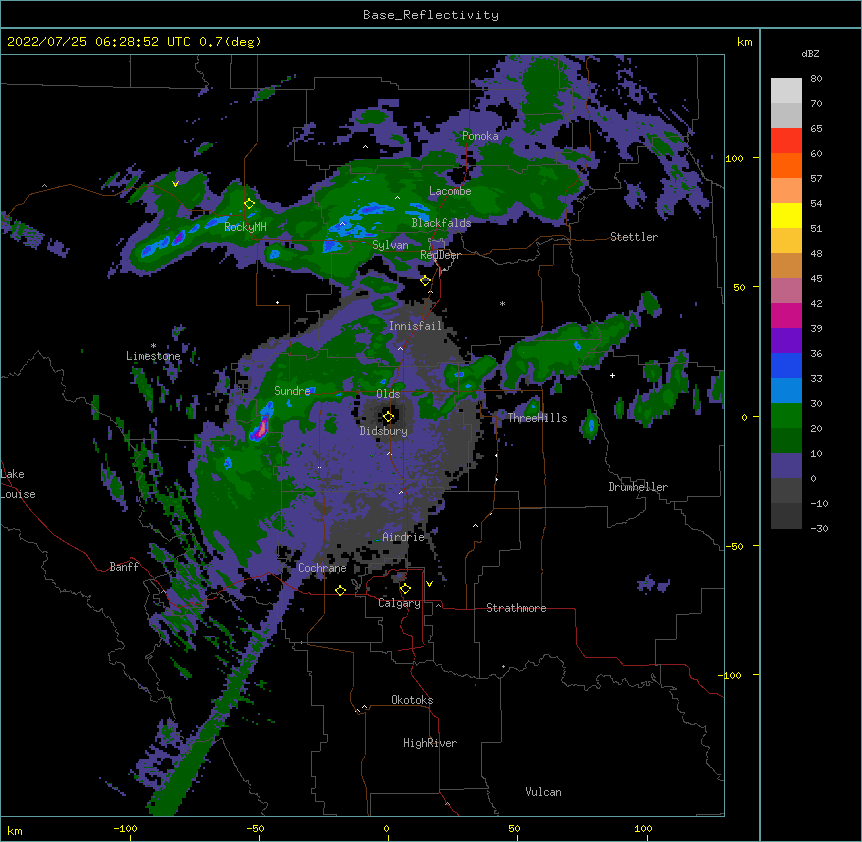This screenshot has height=842, width=862.
Task: Click the RedDeer city label
Action: click(440, 255)
